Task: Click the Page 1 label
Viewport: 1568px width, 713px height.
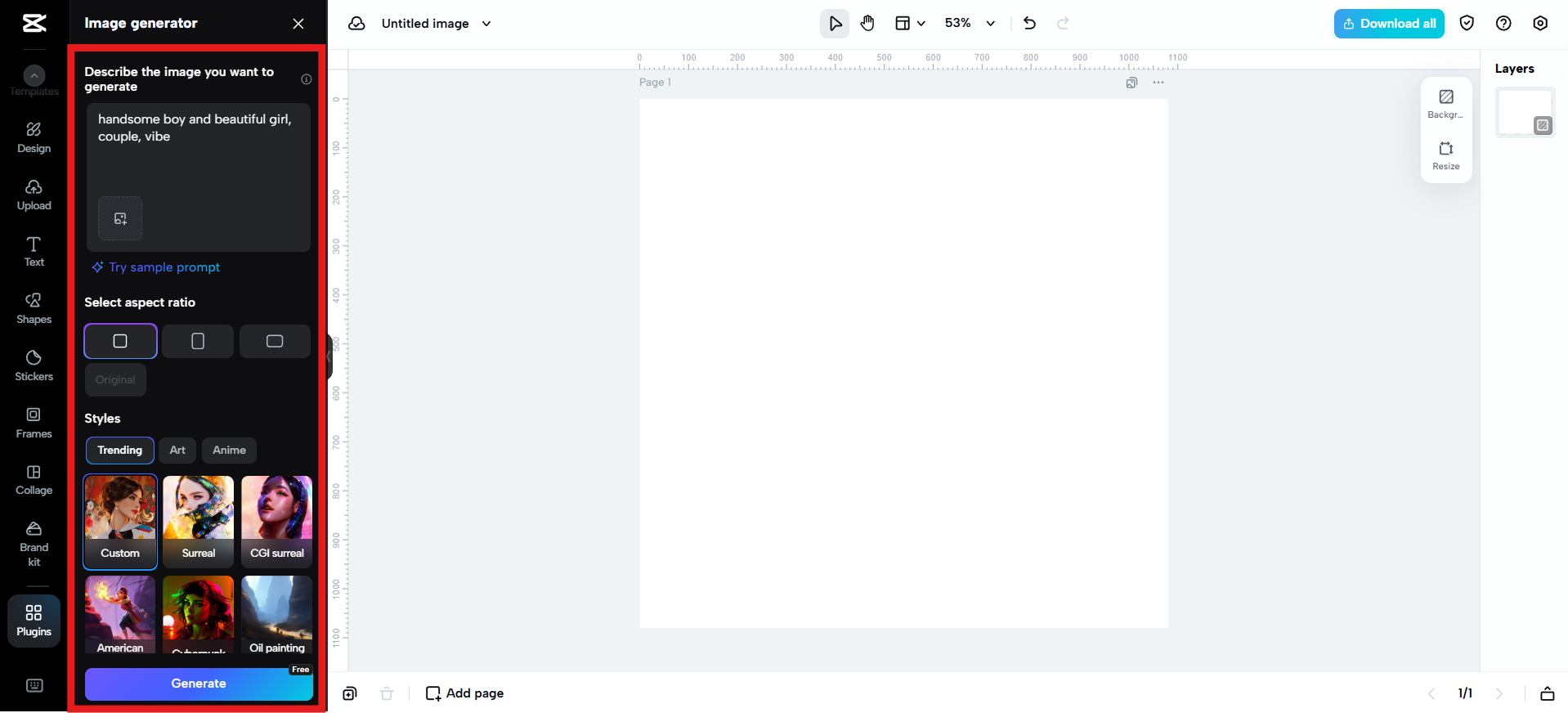Action: point(655,83)
